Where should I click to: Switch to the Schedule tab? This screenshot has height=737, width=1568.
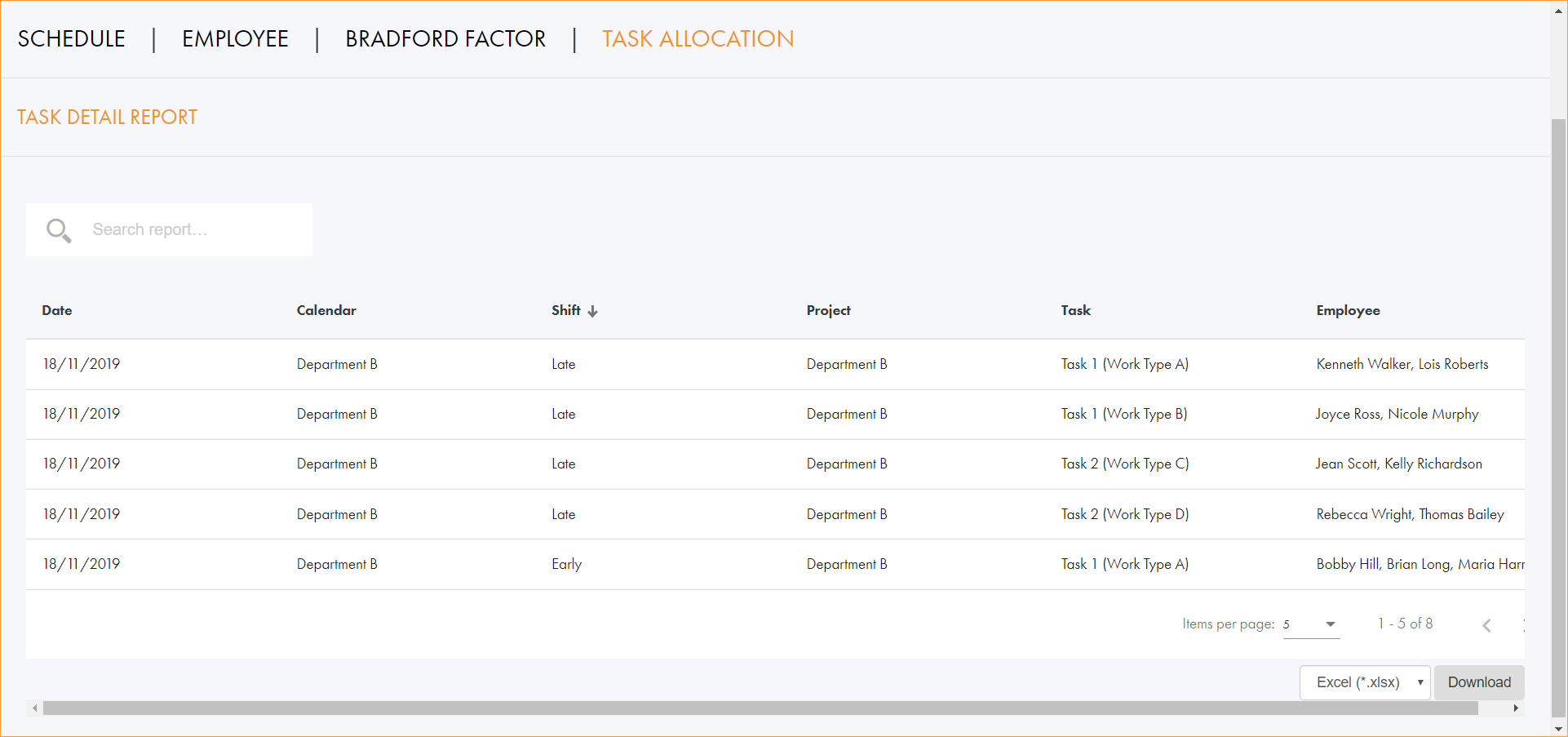[x=72, y=39]
